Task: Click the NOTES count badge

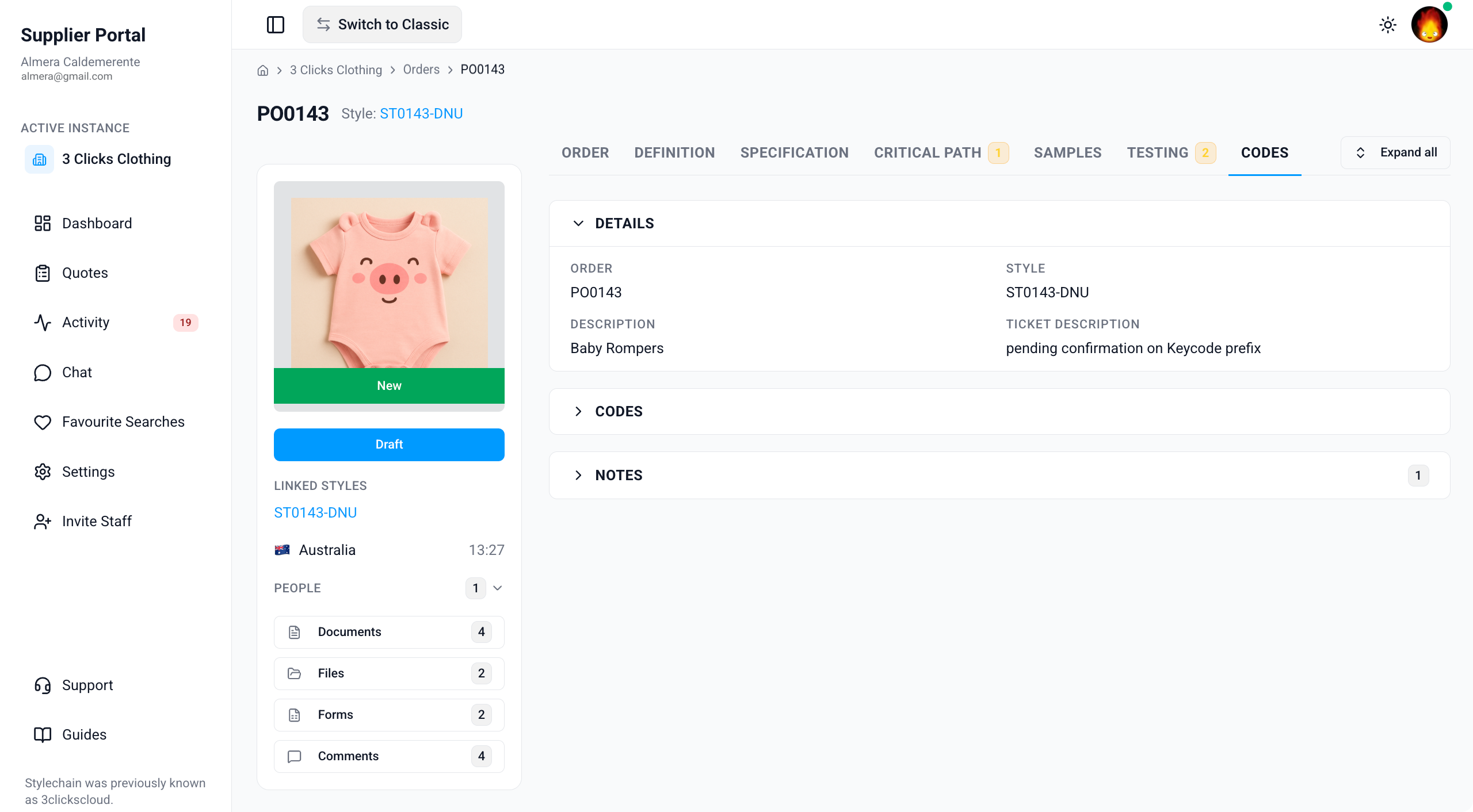Action: coord(1418,476)
